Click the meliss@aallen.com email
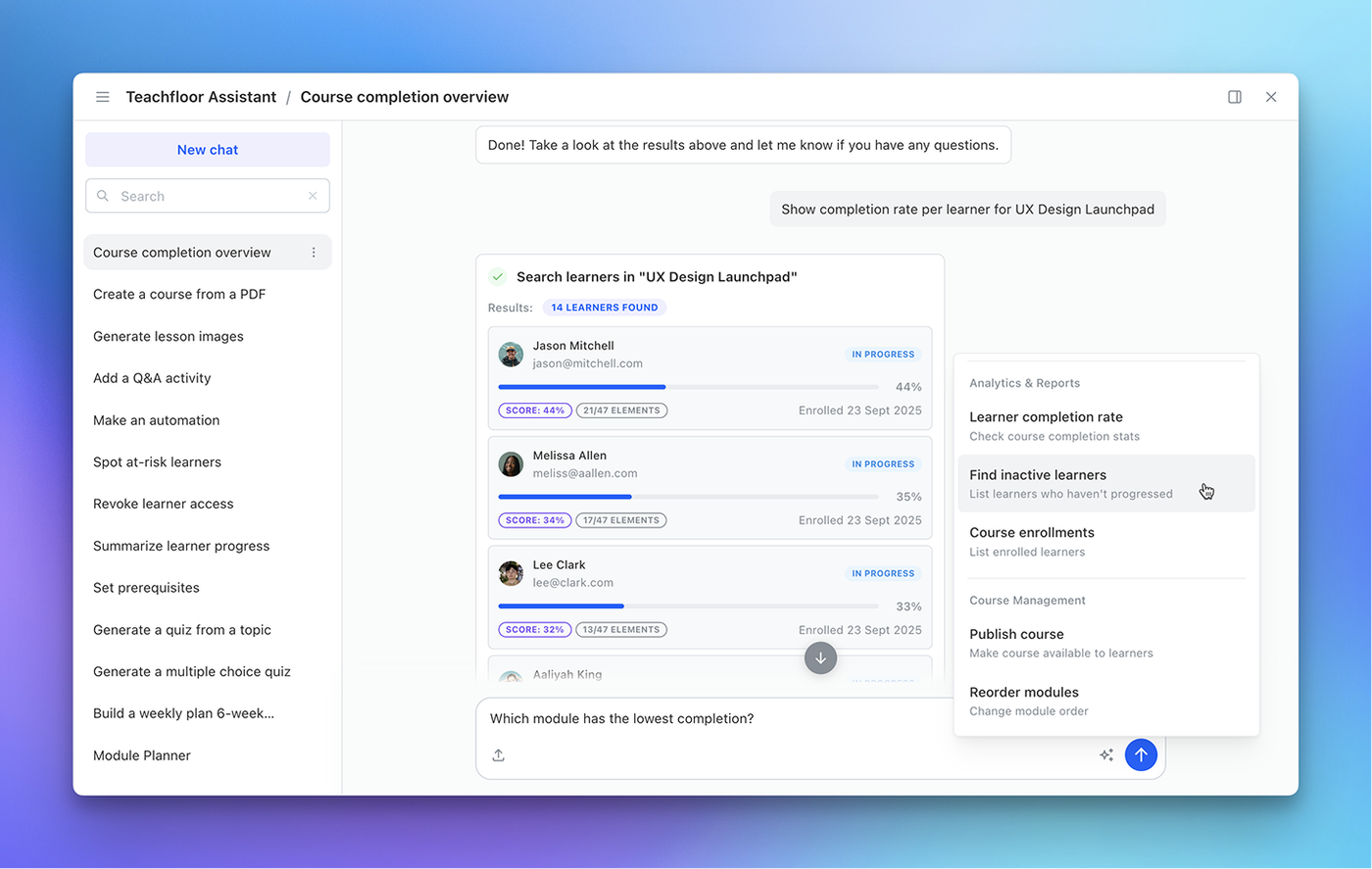This screenshot has height=869, width=1372. coord(585,473)
